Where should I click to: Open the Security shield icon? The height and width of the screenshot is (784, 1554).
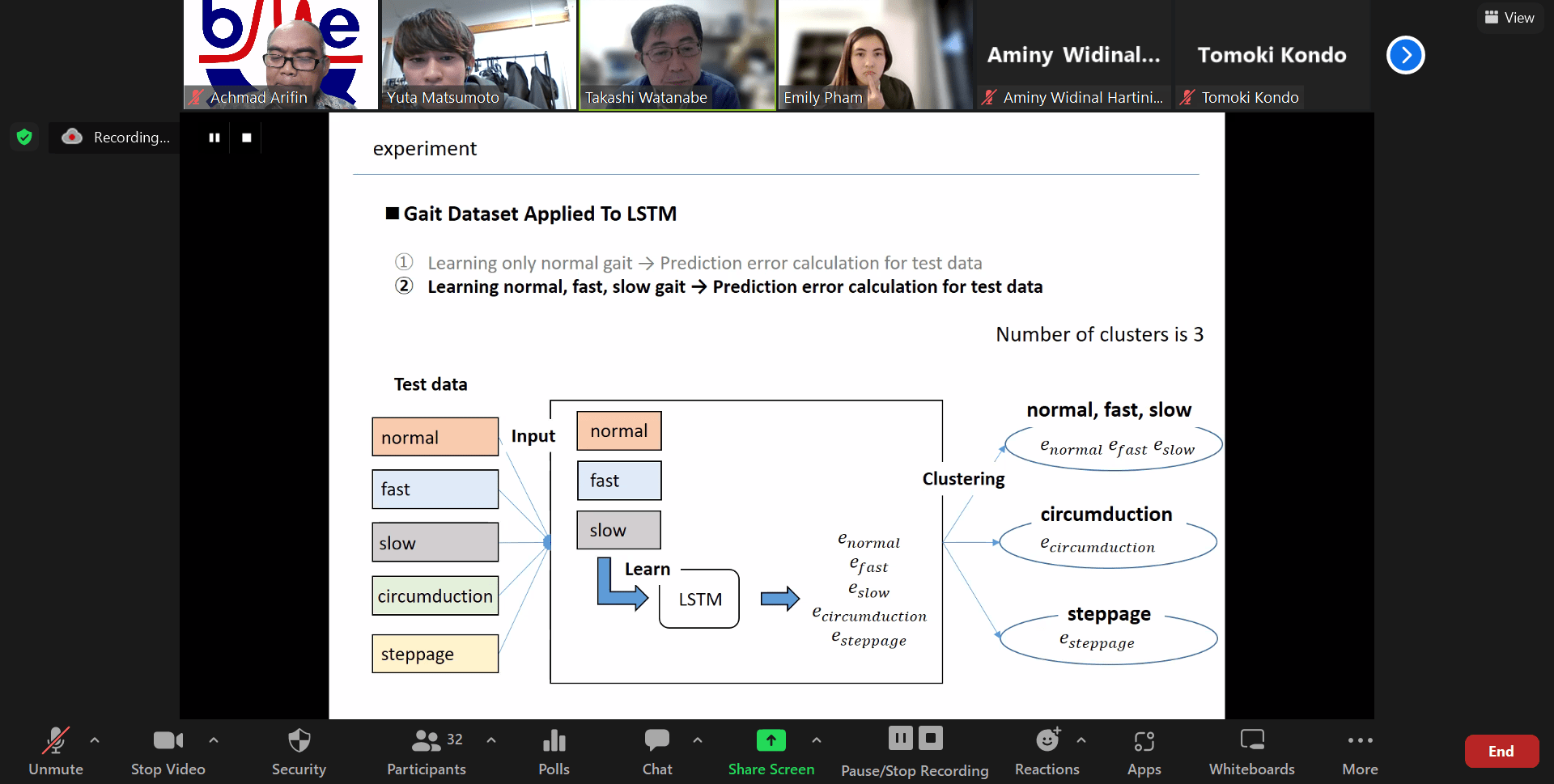(299, 741)
